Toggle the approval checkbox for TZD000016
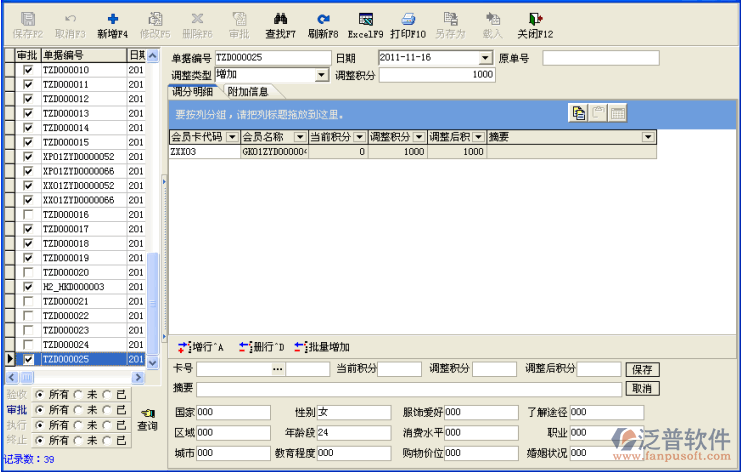741x472 pixels. point(28,215)
